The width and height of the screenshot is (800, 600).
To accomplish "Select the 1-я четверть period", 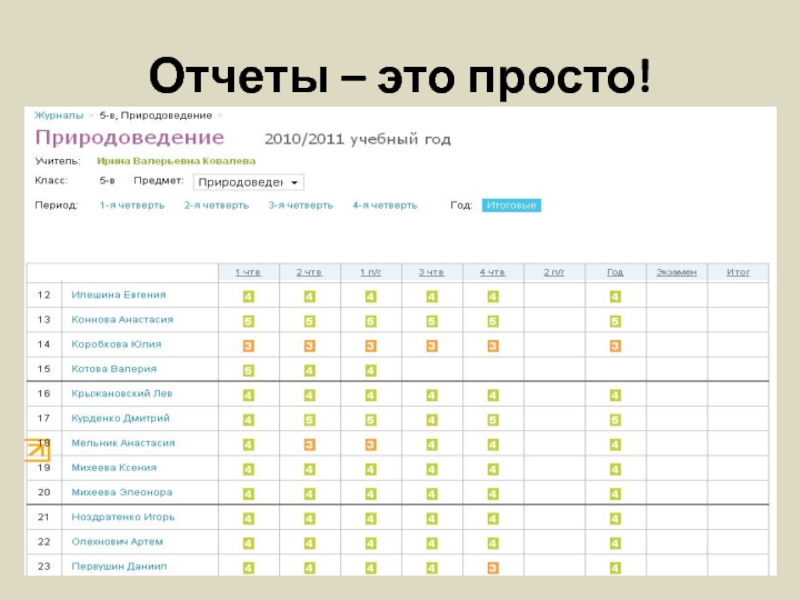I will [132, 205].
